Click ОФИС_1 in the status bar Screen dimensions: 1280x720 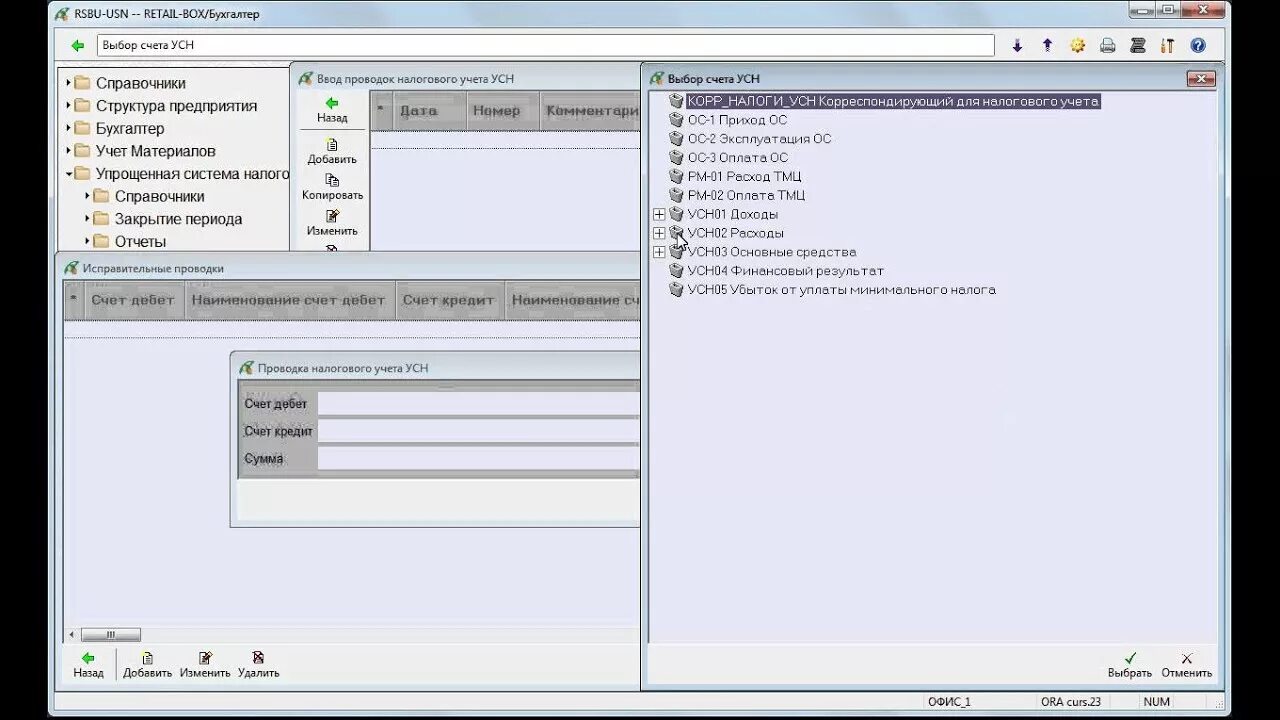(949, 702)
